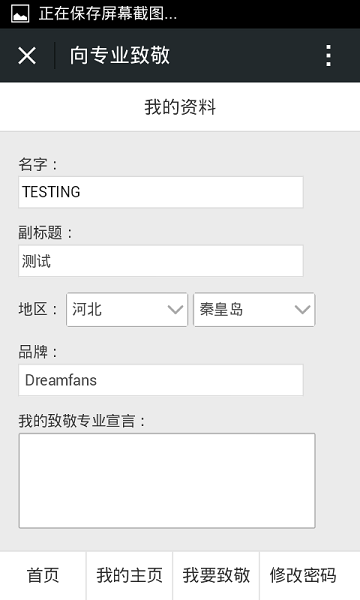The height and width of the screenshot is (600, 360).
Task: Open the three-dot overflow menu
Action: tap(328, 55)
